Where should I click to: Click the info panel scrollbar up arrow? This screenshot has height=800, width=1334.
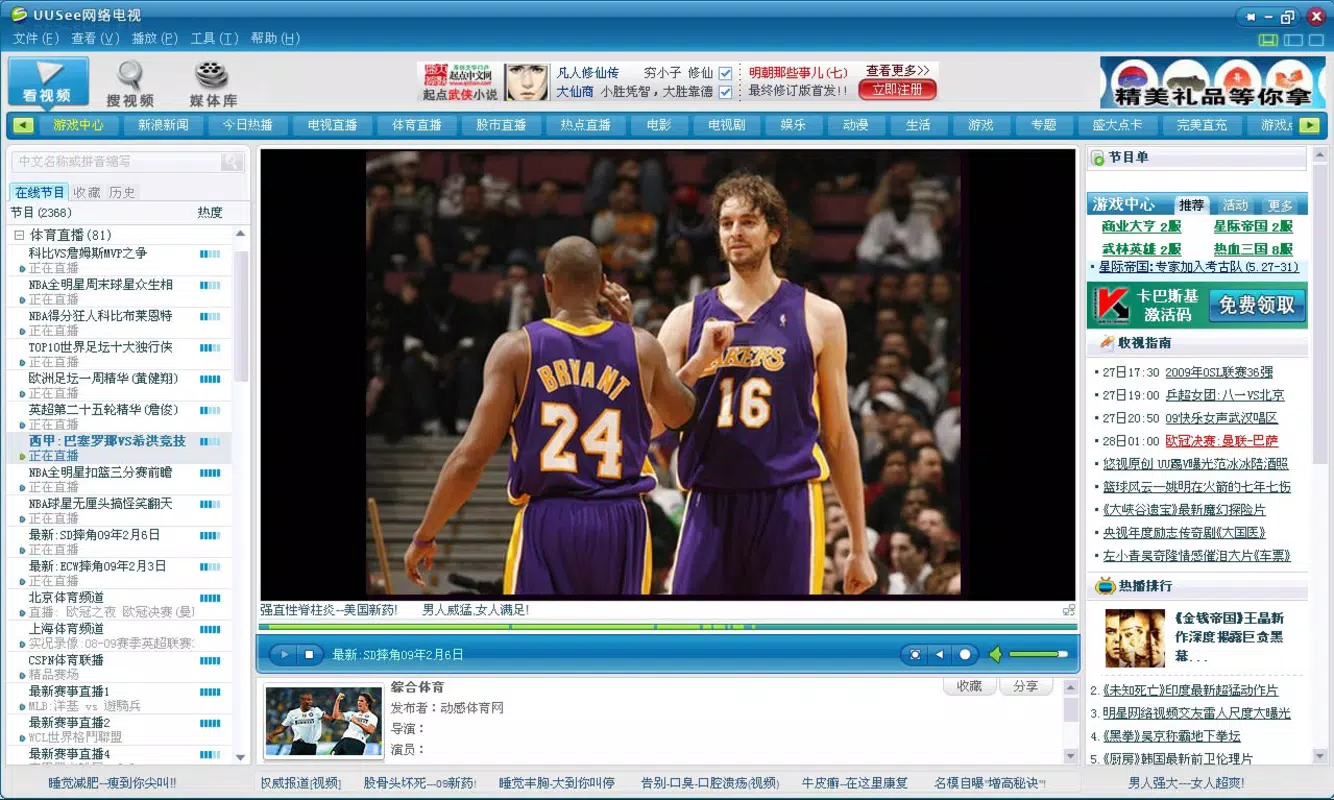tap(1070, 689)
